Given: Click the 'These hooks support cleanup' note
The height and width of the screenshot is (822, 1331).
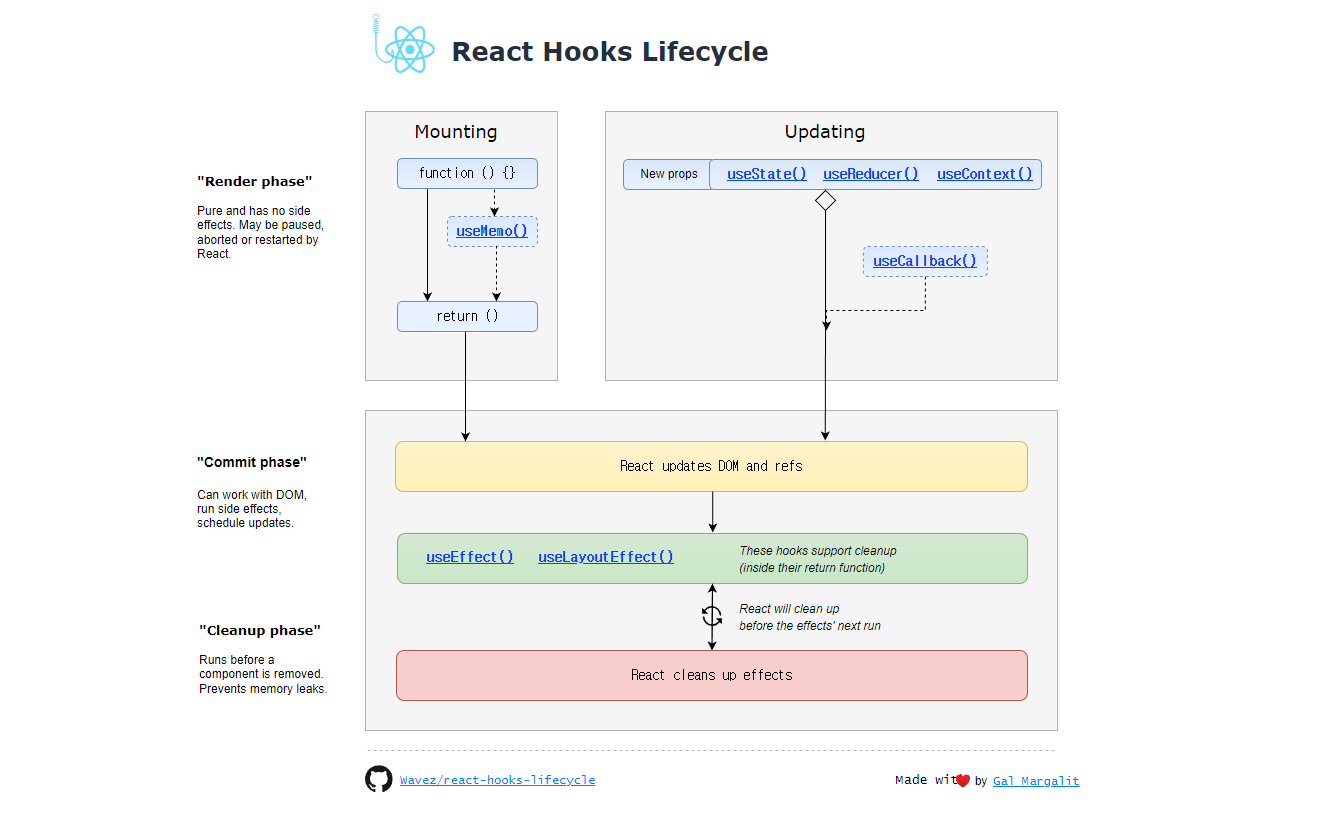Looking at the screenshot, I should [x=818, y=559].
